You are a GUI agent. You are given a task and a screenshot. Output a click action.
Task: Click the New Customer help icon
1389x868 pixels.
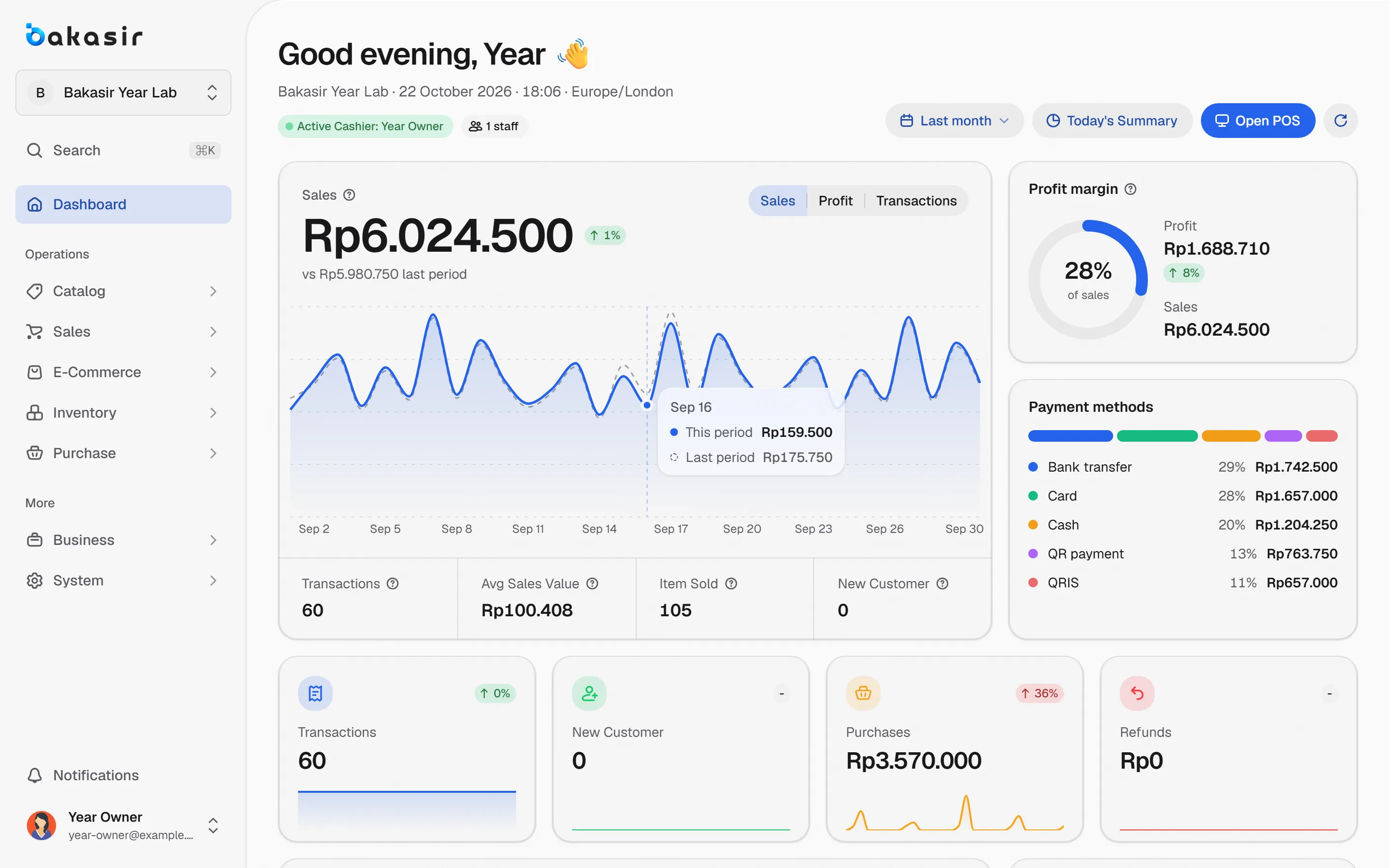(942, 584)
